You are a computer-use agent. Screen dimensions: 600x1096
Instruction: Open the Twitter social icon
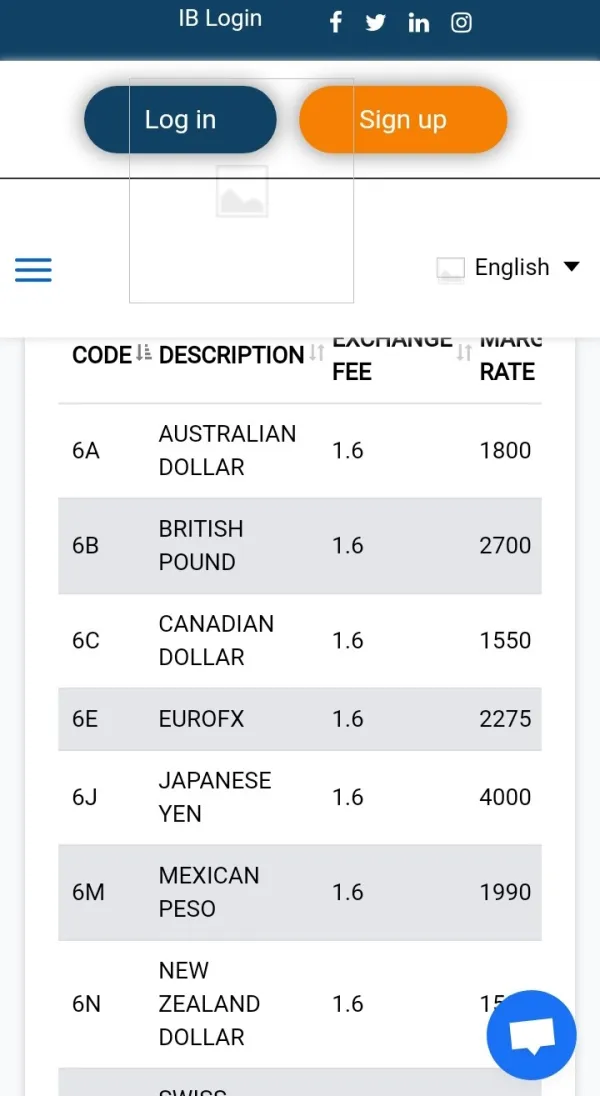376,23
